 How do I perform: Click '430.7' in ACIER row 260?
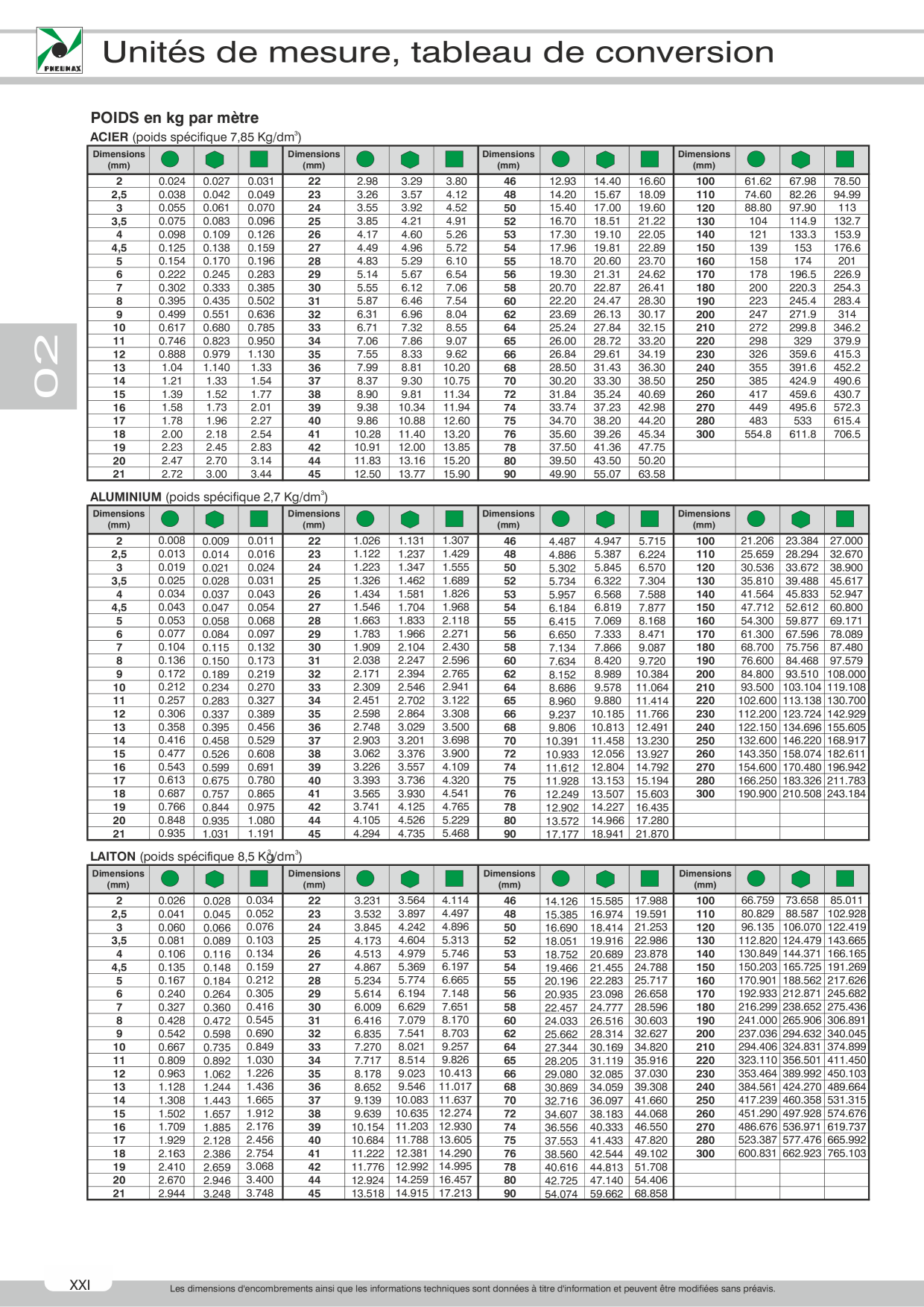point(847,394)
